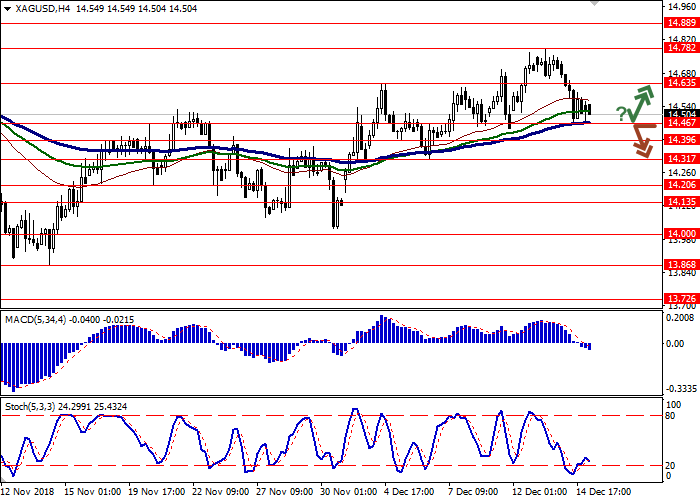Click the 14.396 support level label
The height and width of the screenshot is (500, 700).
point(681,140)
